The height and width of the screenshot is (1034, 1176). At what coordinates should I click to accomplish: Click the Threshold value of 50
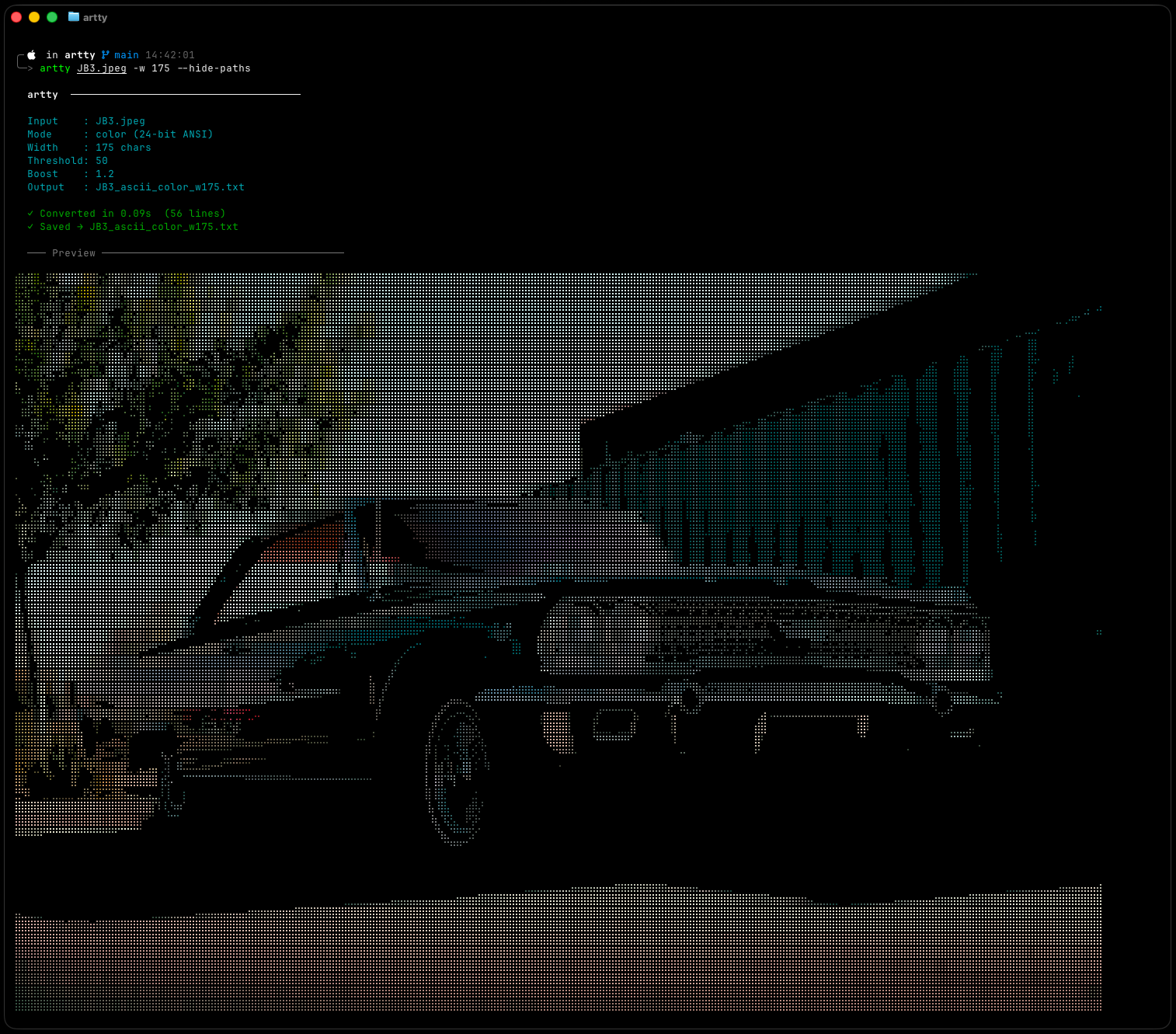point(102,160)
